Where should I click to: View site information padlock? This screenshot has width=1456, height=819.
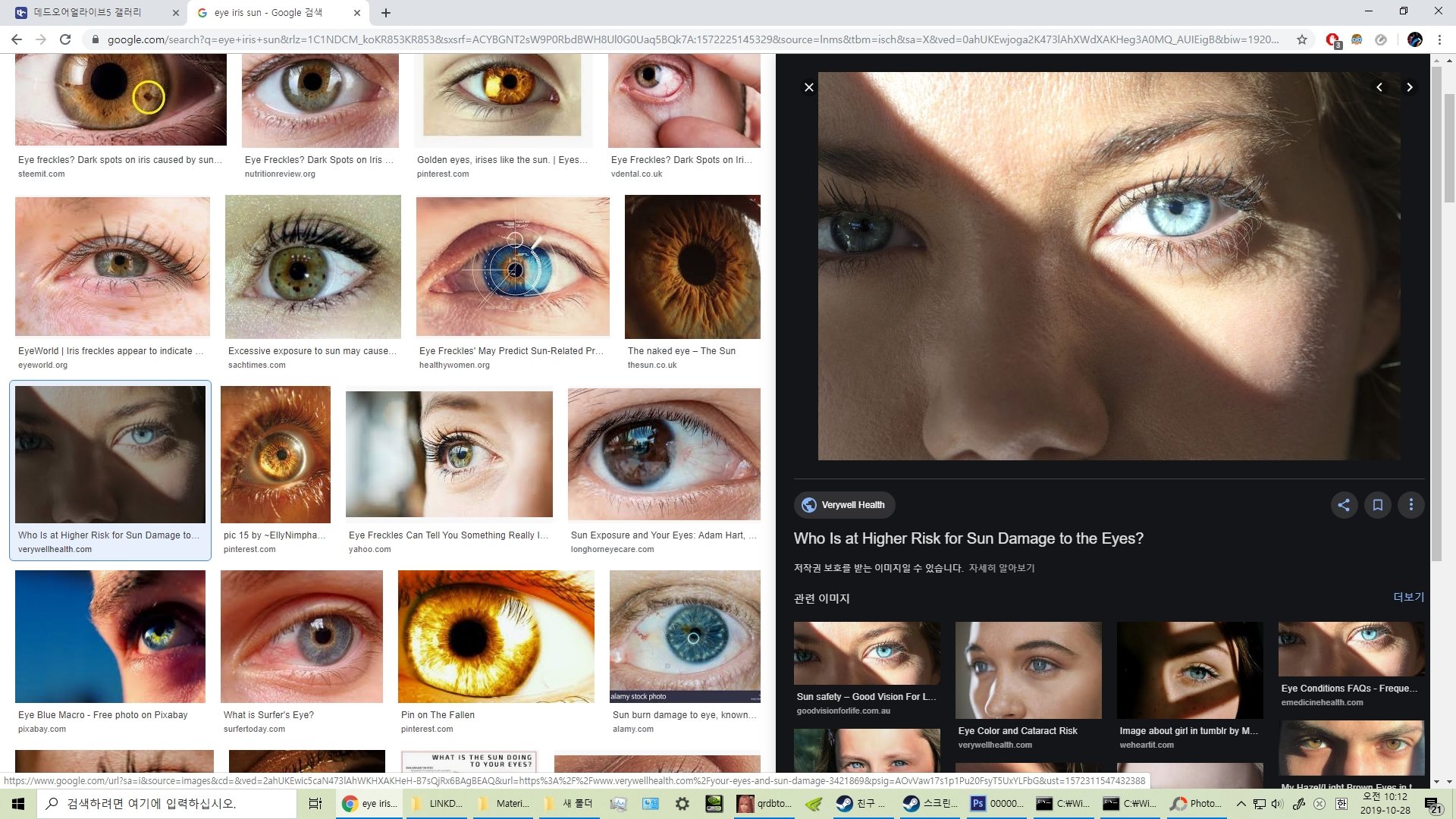[95, 39]
